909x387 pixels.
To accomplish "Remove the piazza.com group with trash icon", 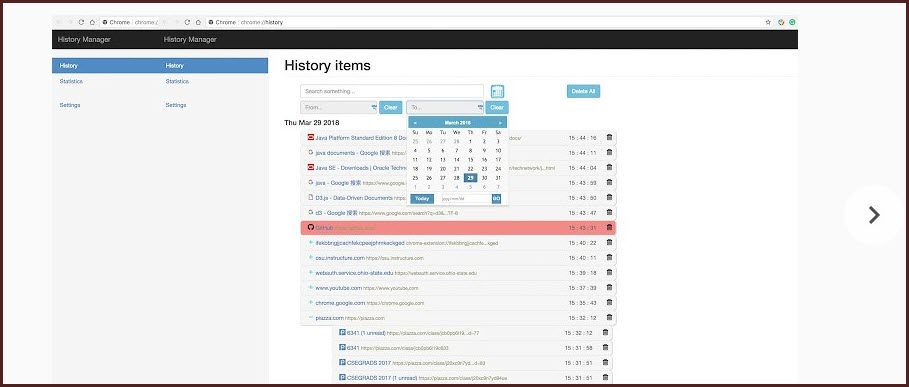I will [x=609, y=317].
